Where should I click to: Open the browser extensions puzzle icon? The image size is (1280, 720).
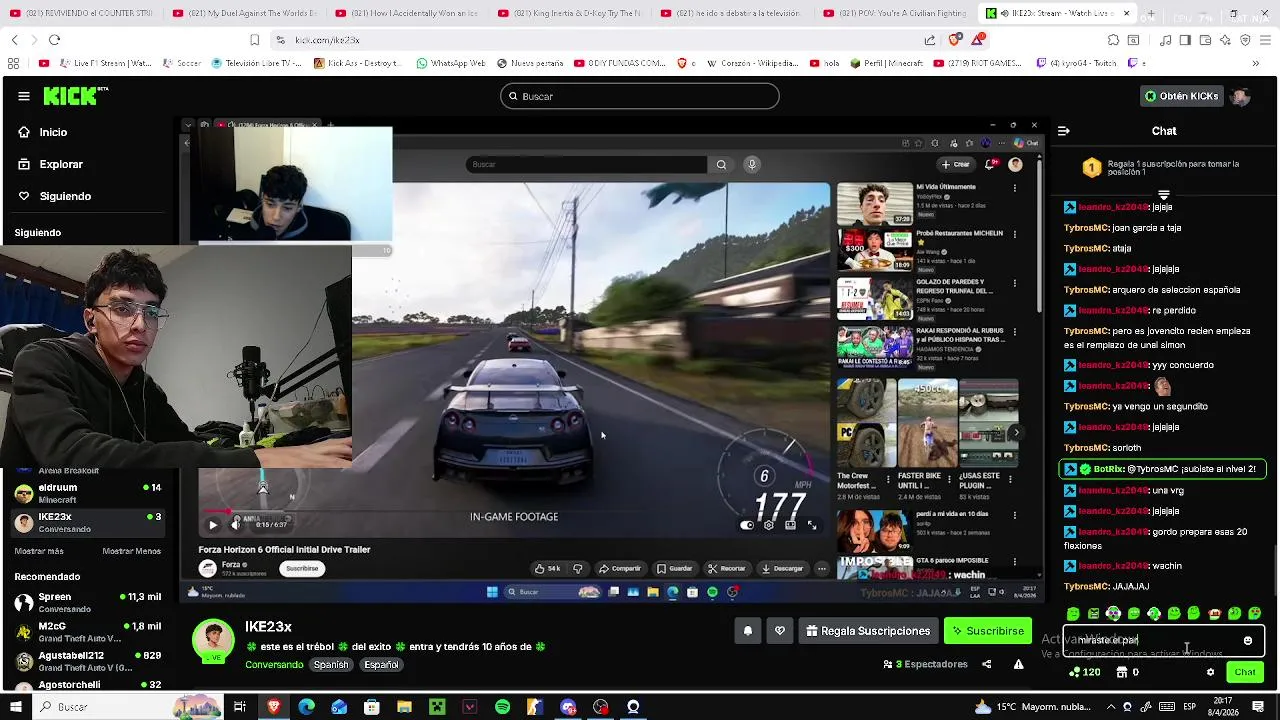[1113, 40]
